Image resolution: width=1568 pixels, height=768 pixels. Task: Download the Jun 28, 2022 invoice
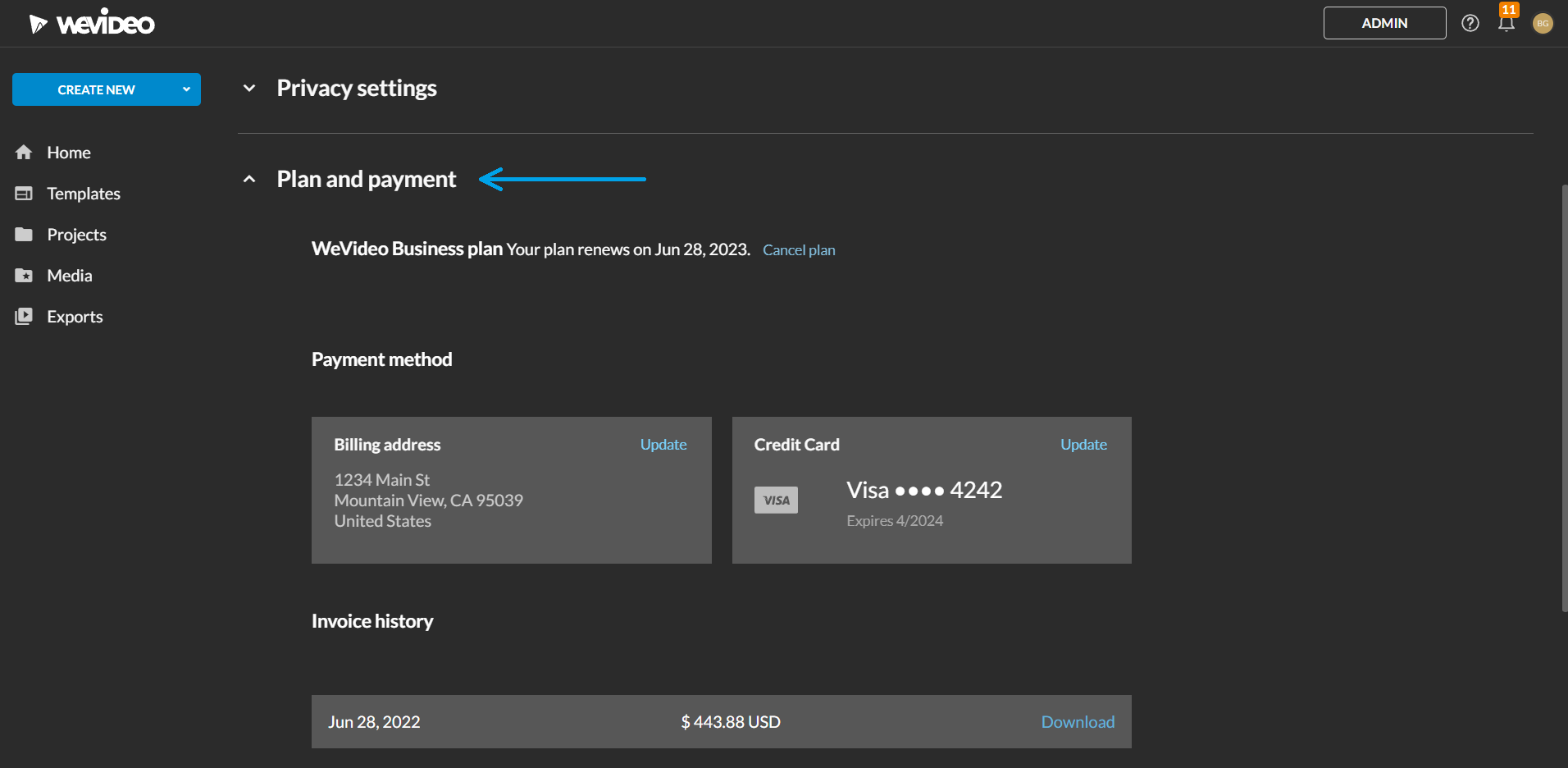coord(1078,722)
